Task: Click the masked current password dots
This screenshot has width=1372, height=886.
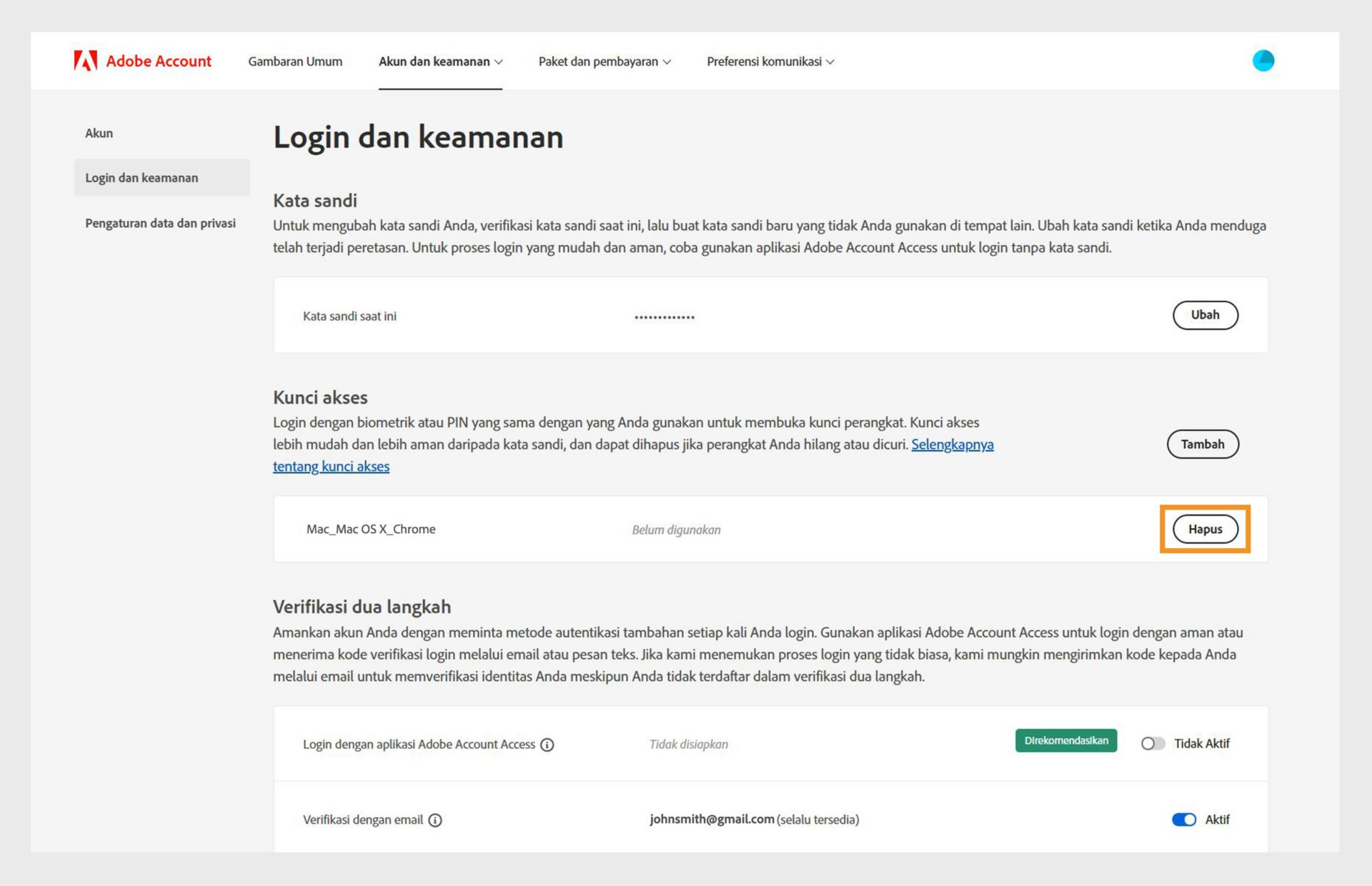Action: tap(664, 317)
